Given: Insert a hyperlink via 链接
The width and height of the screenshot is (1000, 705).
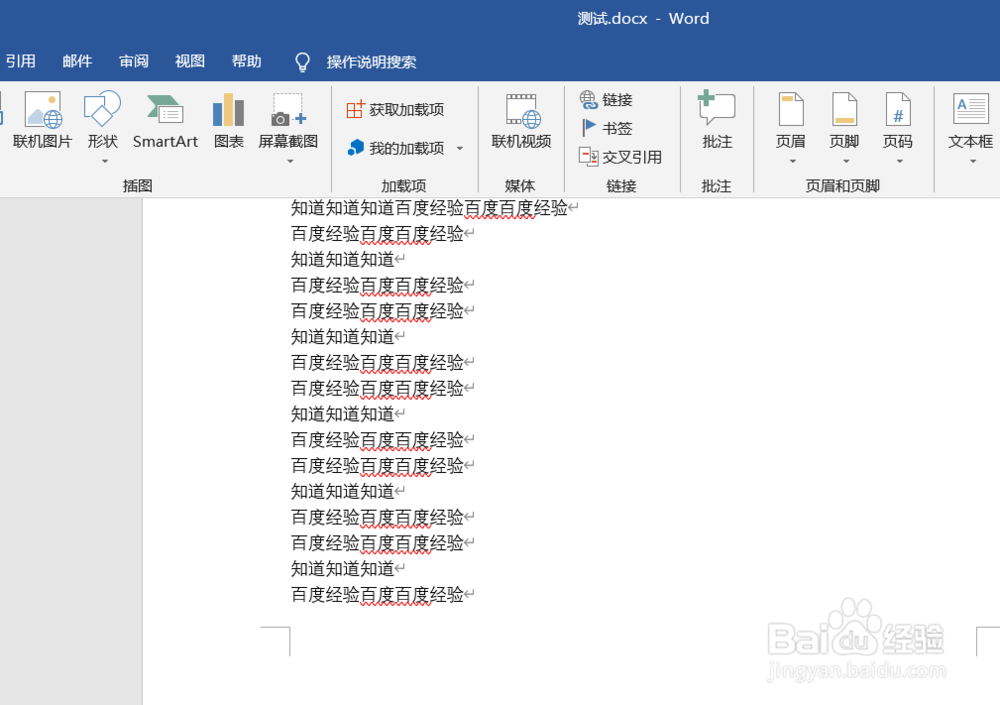Looking at the screenshot, I should [x=606, y=100].
